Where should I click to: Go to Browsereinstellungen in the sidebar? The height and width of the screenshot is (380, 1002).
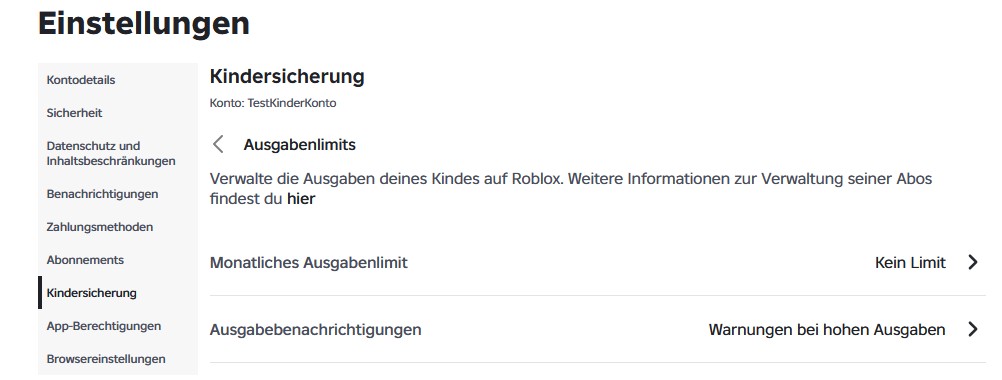106,359
